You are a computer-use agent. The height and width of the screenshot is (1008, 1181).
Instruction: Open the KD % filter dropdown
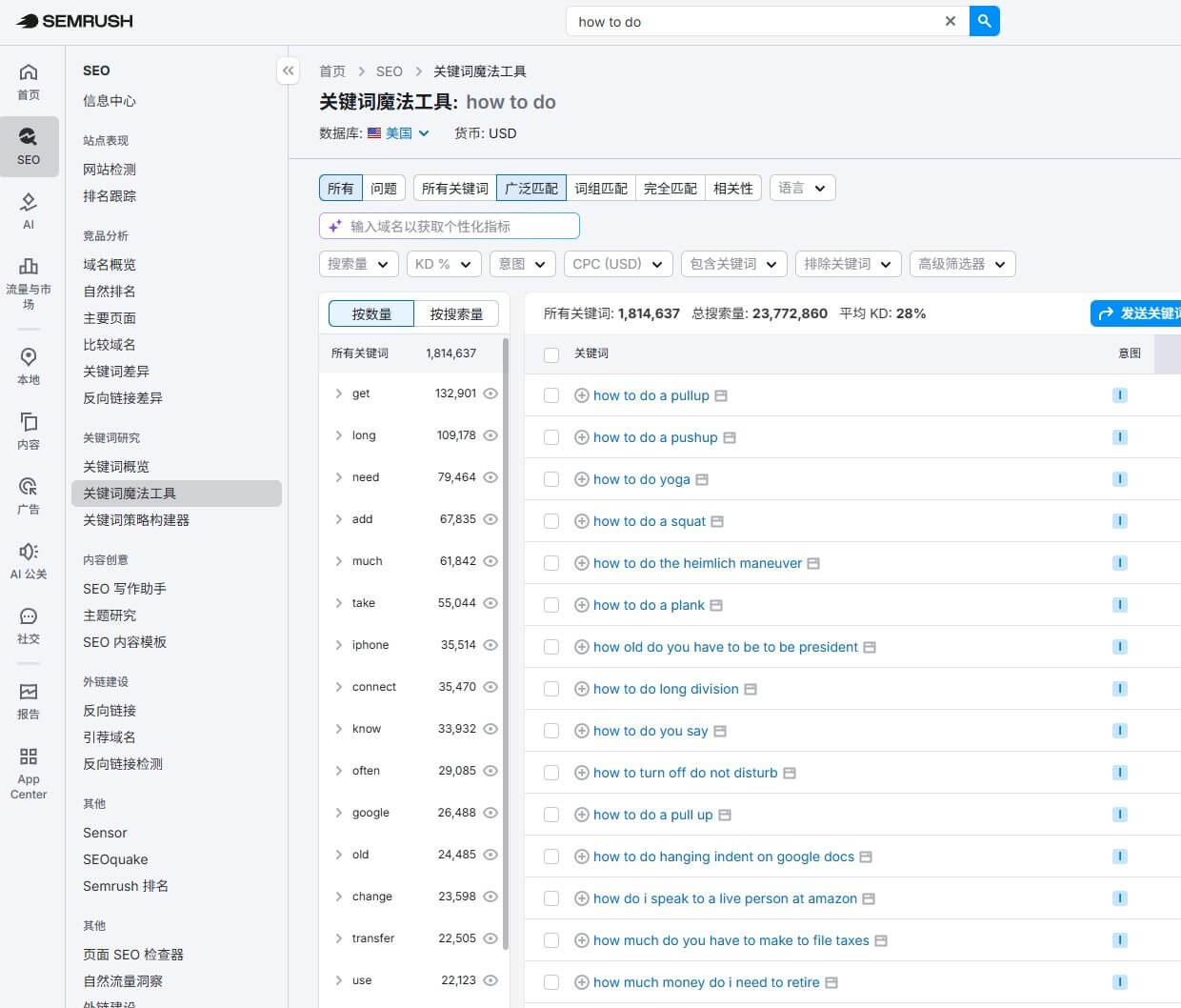click(444, 264)
